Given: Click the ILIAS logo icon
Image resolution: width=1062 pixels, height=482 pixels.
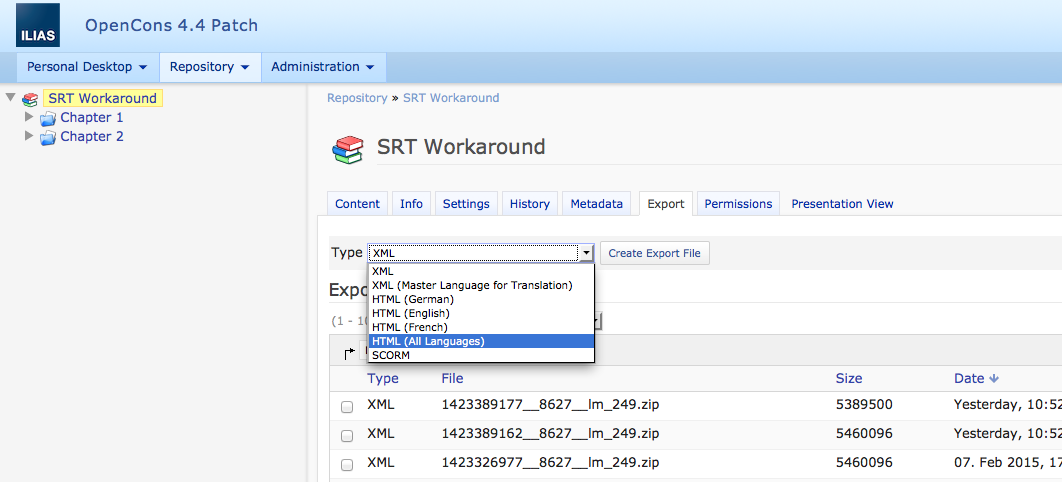Looking at the screenshot, I should pos(38,26).
